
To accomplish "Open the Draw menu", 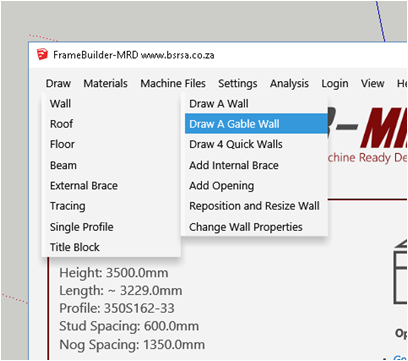I will pos(58,83).
